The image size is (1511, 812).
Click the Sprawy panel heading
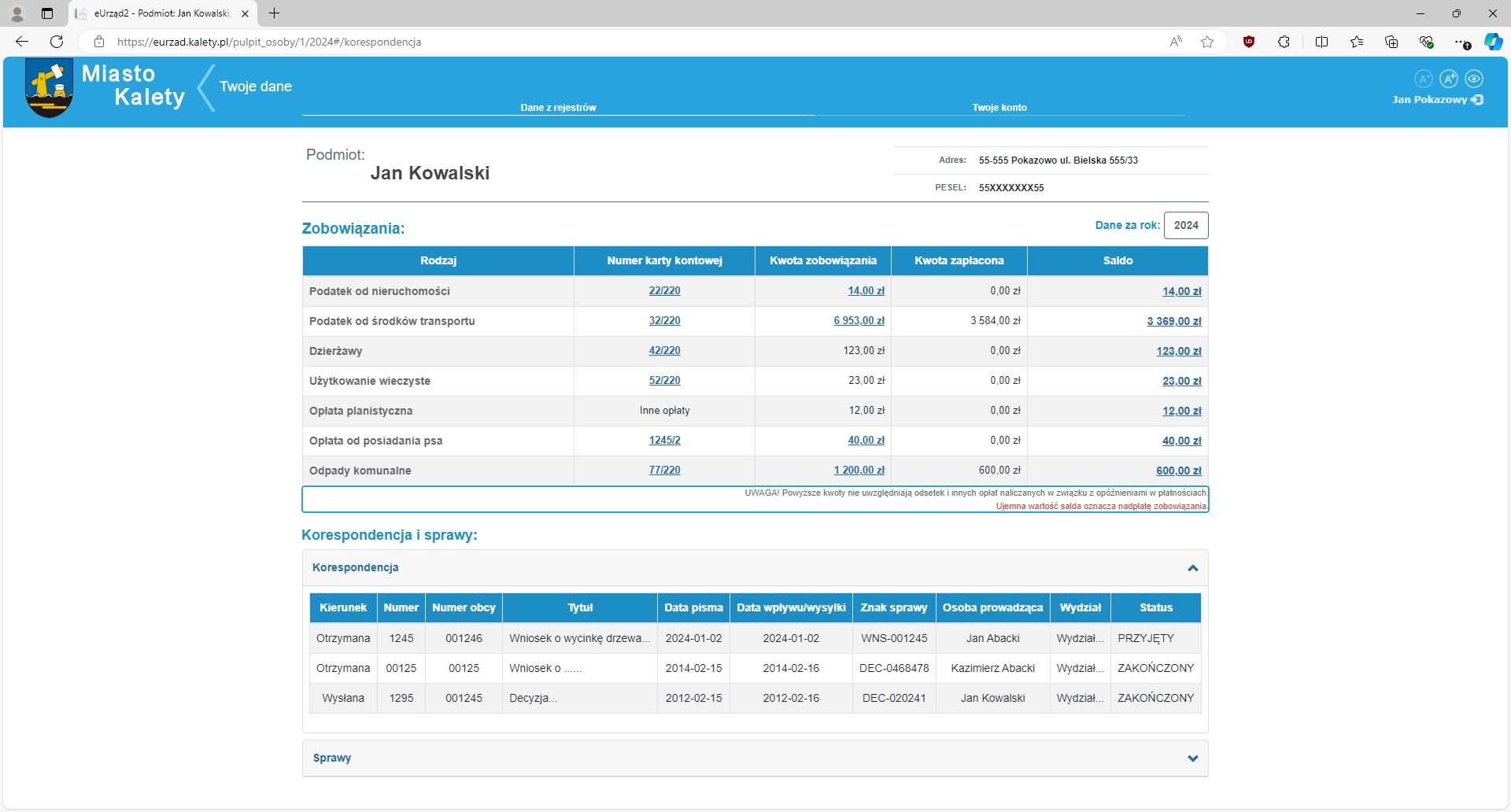tap(332, 758)
